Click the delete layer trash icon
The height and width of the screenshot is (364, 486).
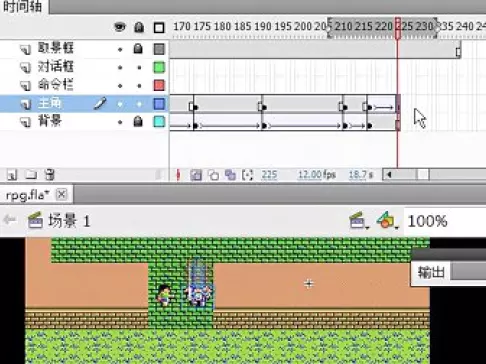[50, 175]
